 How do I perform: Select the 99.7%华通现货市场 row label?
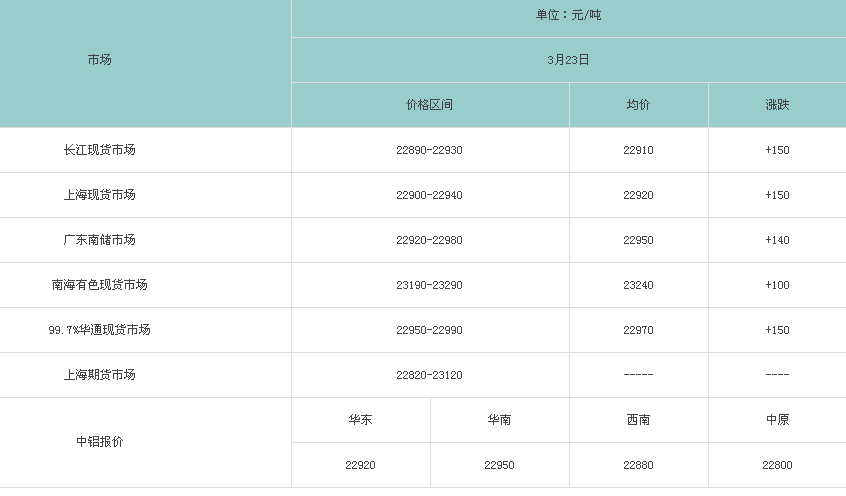pyautogui.click(x=100, y=330)
